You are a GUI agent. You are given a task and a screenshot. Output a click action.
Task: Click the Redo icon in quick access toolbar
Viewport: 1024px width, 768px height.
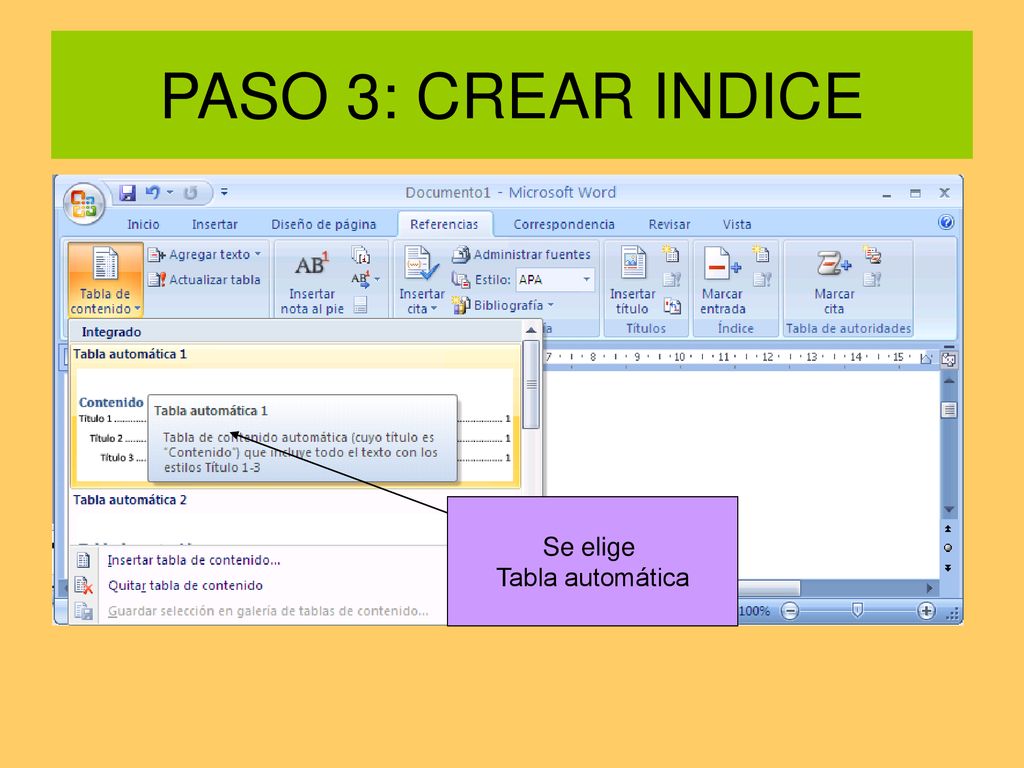click(x=190, y=193)
